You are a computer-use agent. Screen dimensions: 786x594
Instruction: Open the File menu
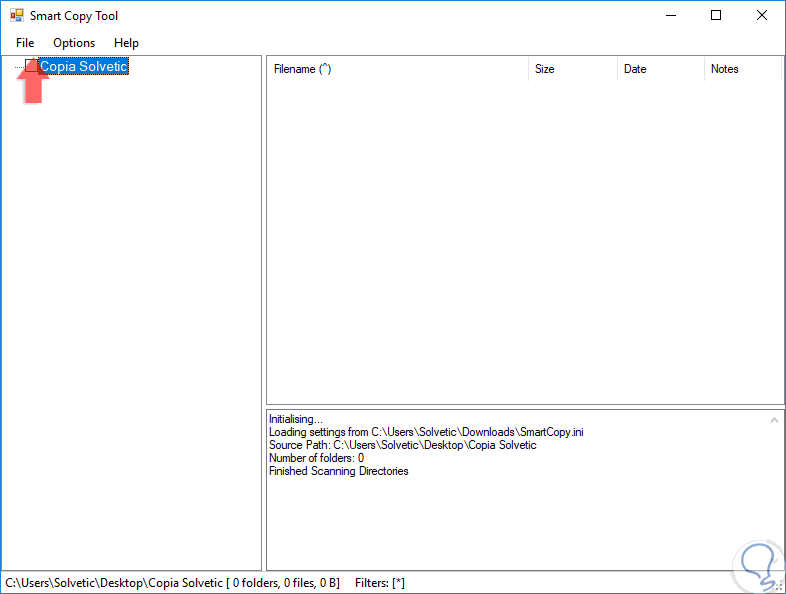click(x=25, y=43)
